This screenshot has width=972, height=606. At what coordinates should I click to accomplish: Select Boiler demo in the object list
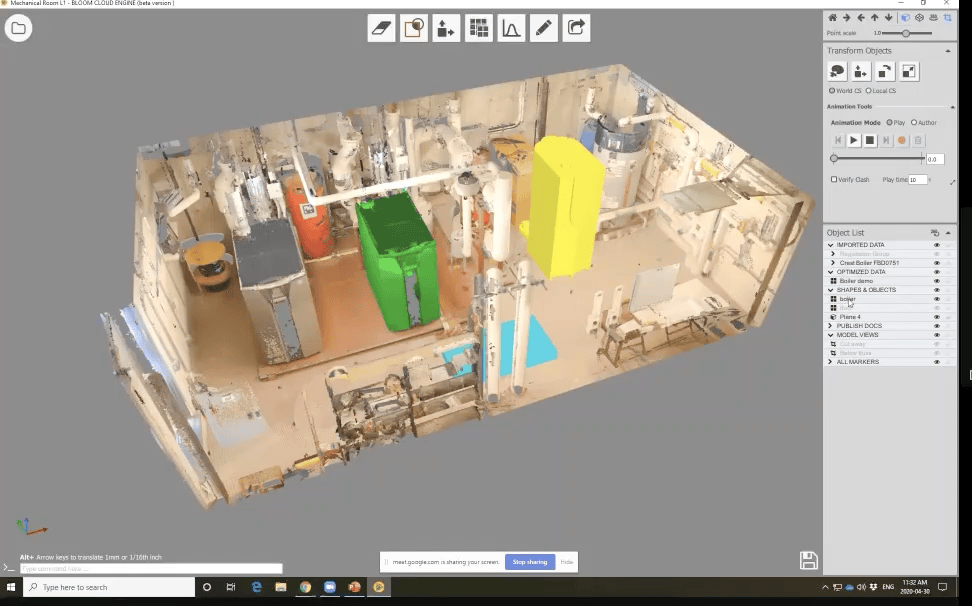[x=856, y=281]
